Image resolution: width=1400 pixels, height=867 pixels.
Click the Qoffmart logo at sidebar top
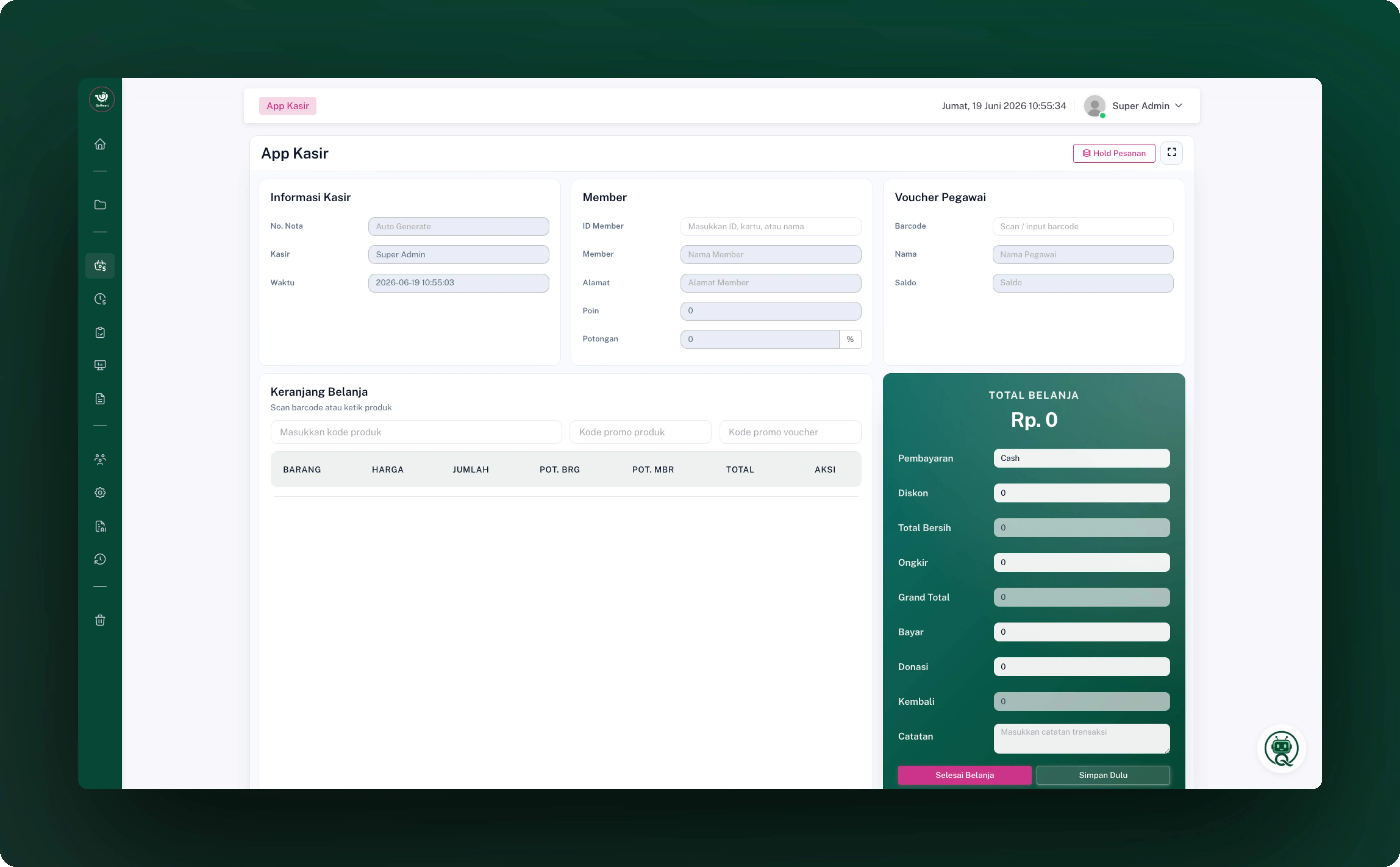tap(101, 99)
